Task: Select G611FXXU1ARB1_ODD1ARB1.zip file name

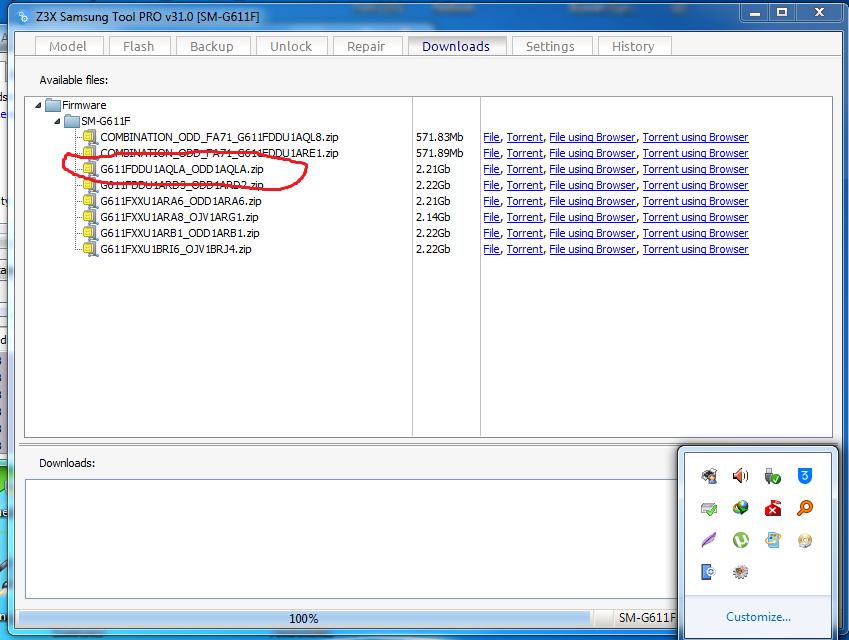Action: [x=180, y=233]
